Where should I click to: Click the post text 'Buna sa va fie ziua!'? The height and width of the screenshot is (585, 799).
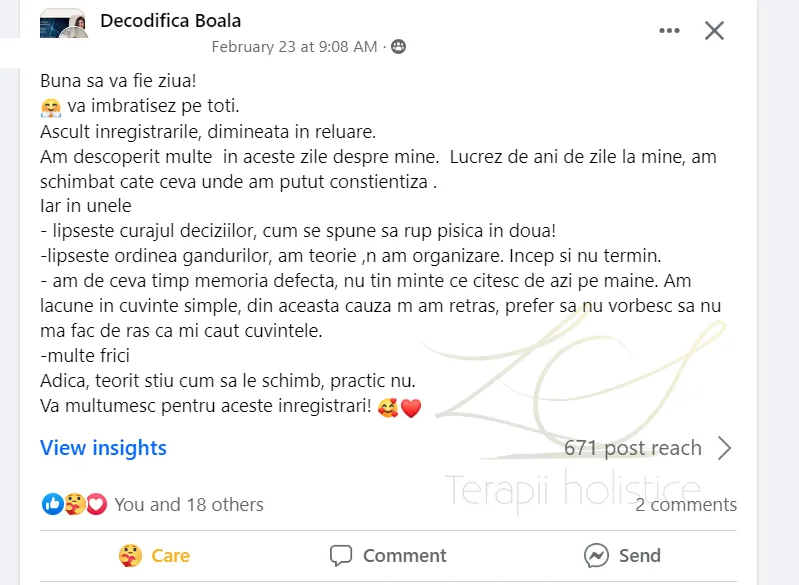pos(118,80)
